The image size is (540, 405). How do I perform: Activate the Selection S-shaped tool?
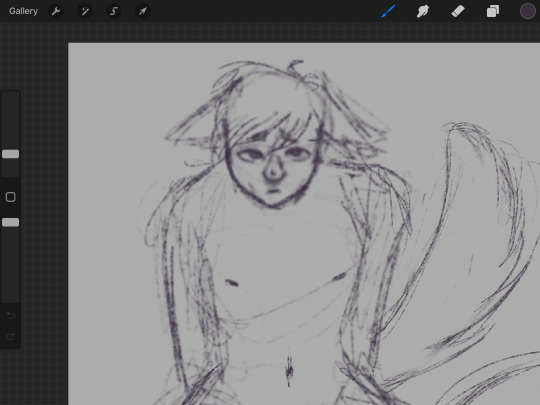[x=114, y=11]
